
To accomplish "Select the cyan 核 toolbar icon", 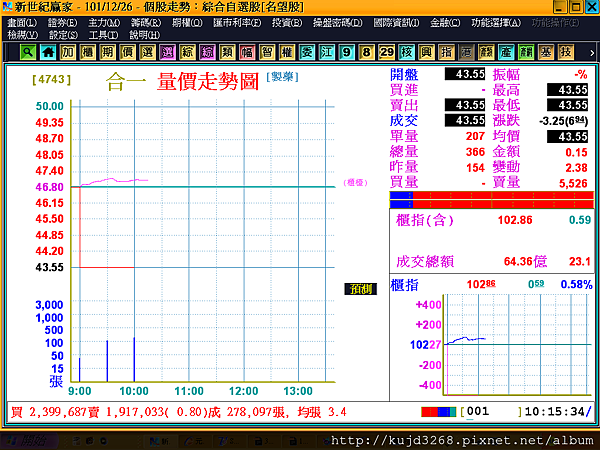I will click(x=406, y=52).
